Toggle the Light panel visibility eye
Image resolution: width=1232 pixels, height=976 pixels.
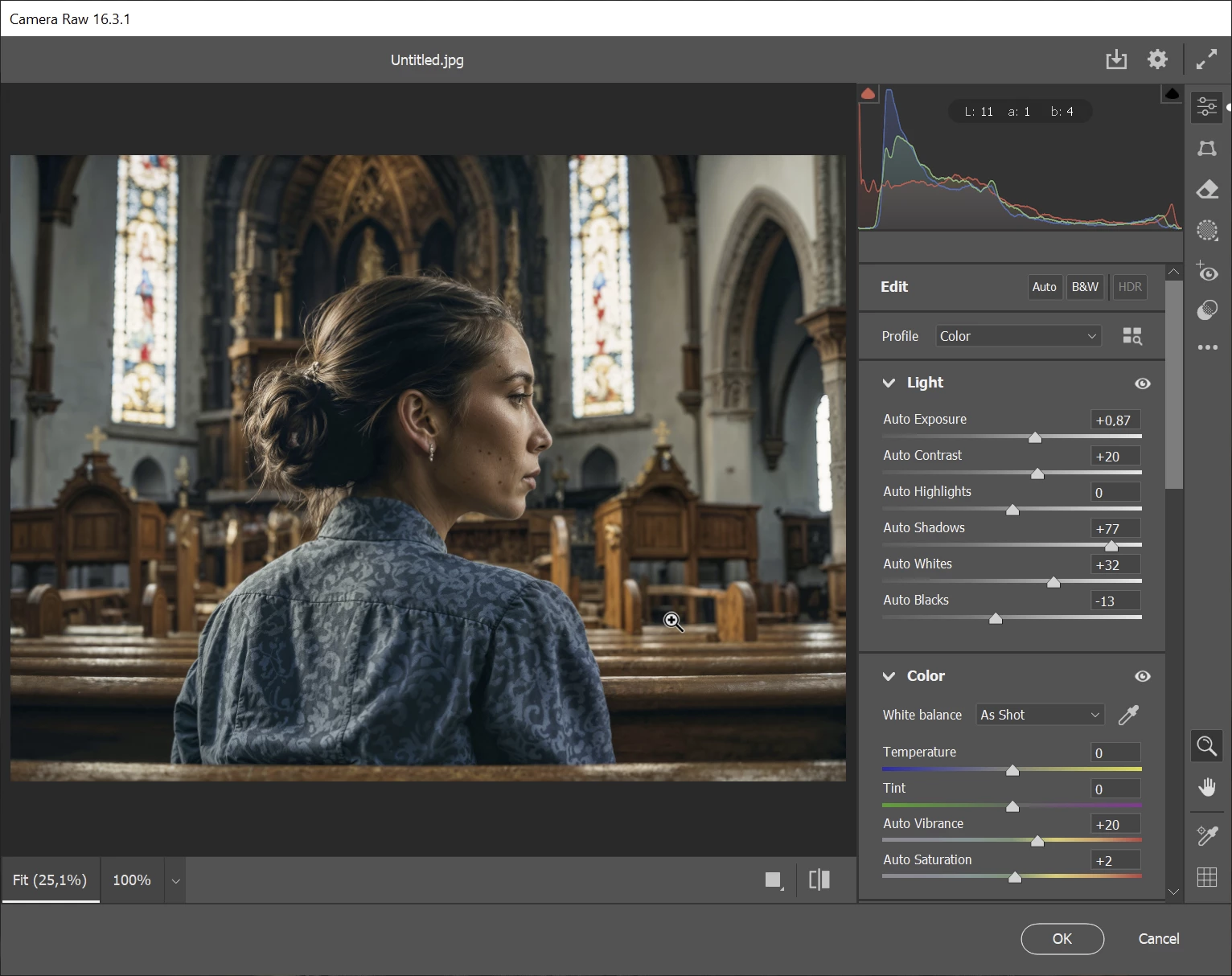coord(1142,383)
